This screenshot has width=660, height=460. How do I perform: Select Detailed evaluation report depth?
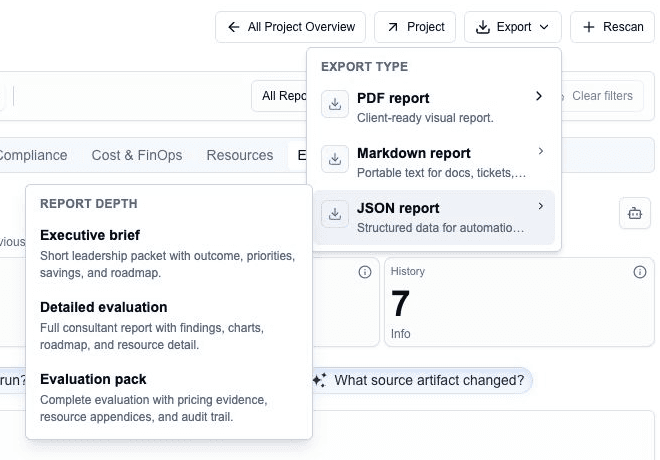pos(168,325)
